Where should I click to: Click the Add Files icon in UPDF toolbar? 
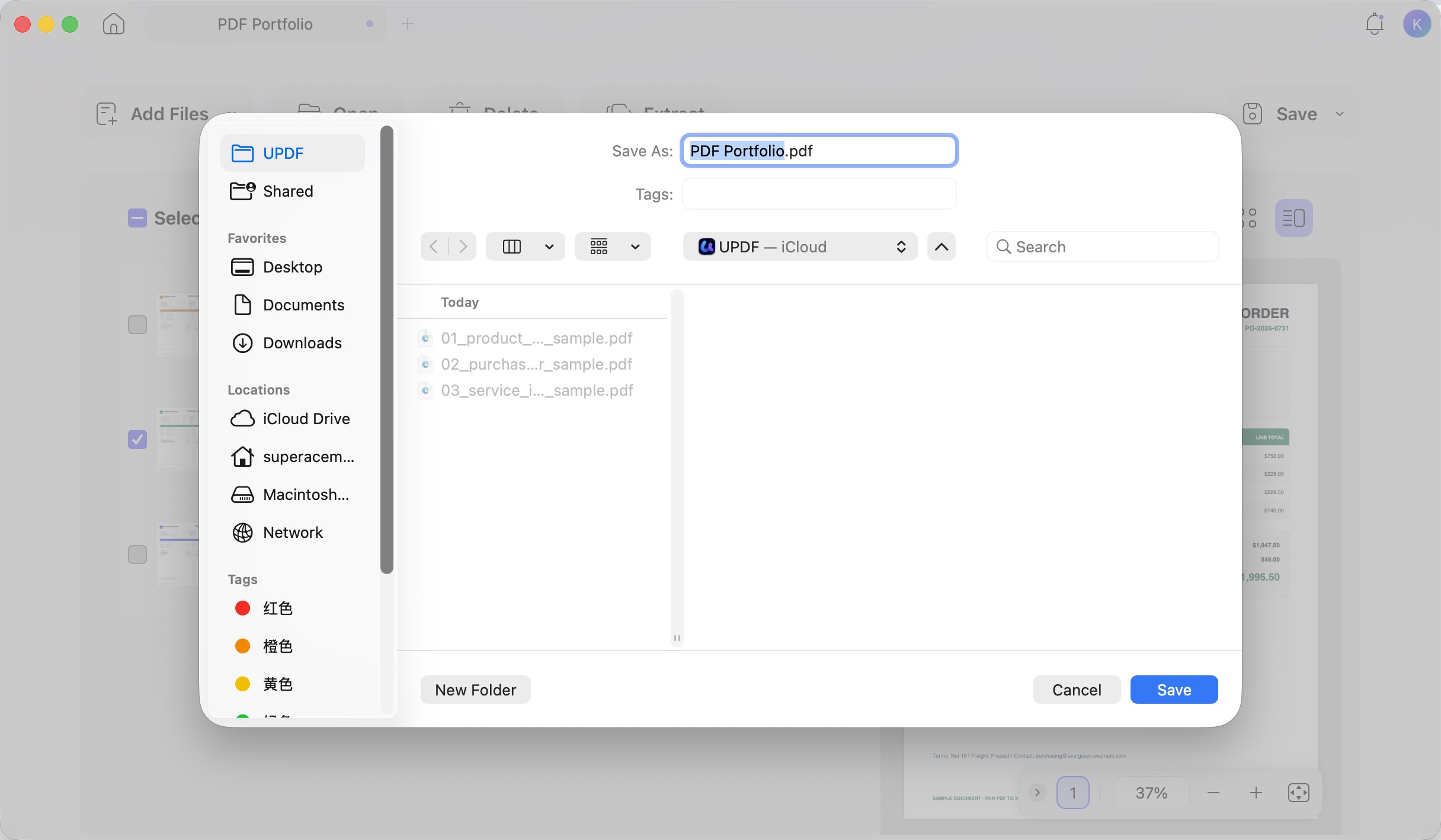click(x=107, y=114)
